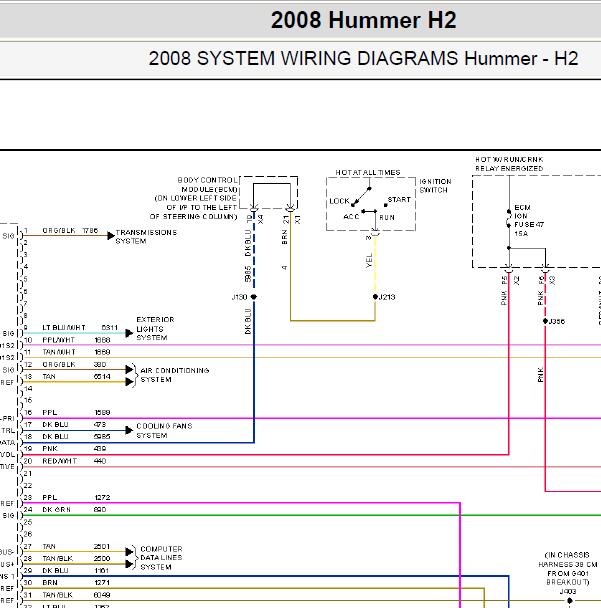The width and height of the screenshot is (601, 608).
Task: Click the pin 17 'DK BLU' wire label
Action: [x=55, y=424]
